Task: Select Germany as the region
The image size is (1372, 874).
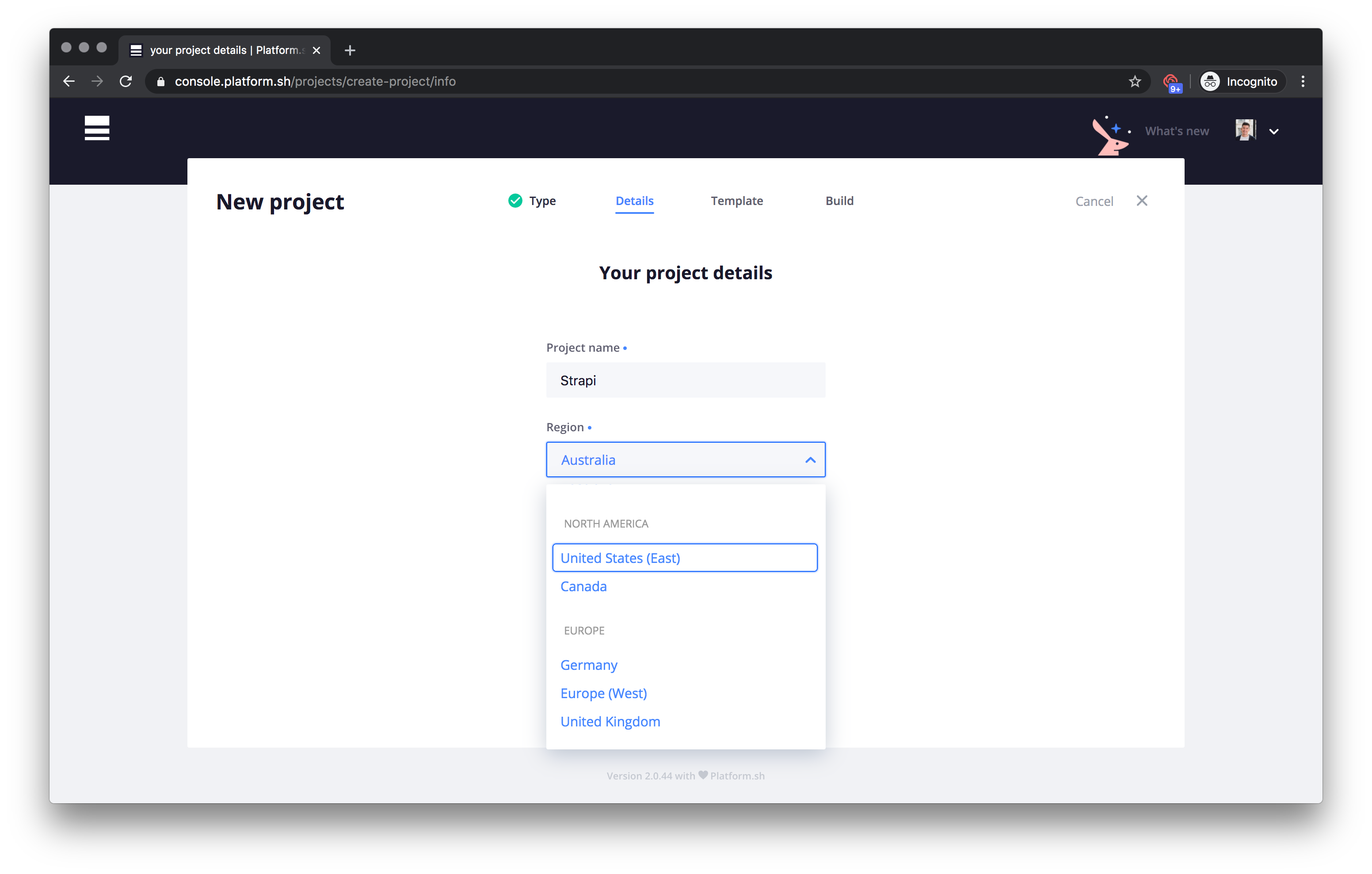Action: coord(589,665)
